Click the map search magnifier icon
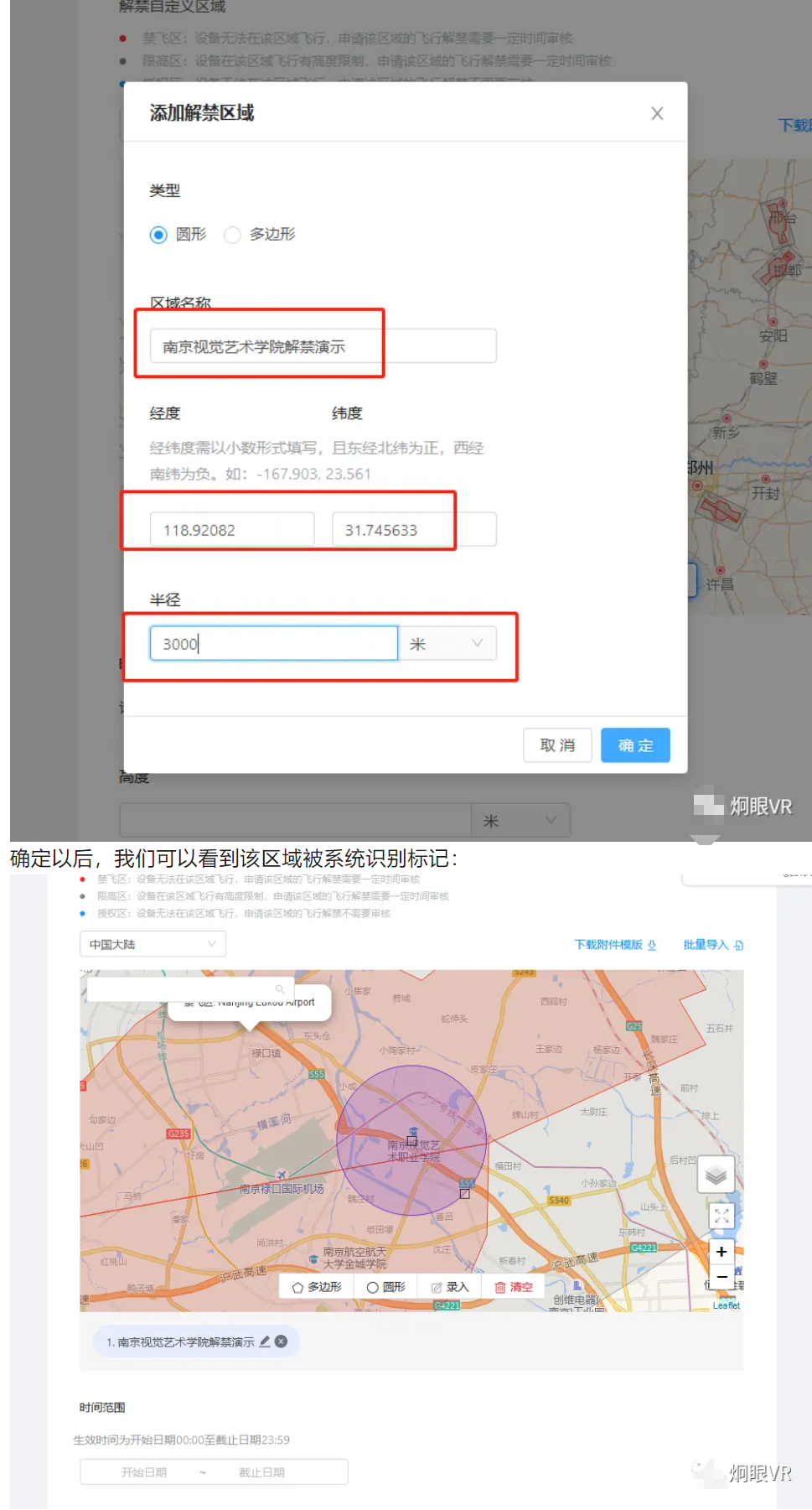The width and height of the screenshot is (812, 1510). pyautogui.click(x=280, y=989)
